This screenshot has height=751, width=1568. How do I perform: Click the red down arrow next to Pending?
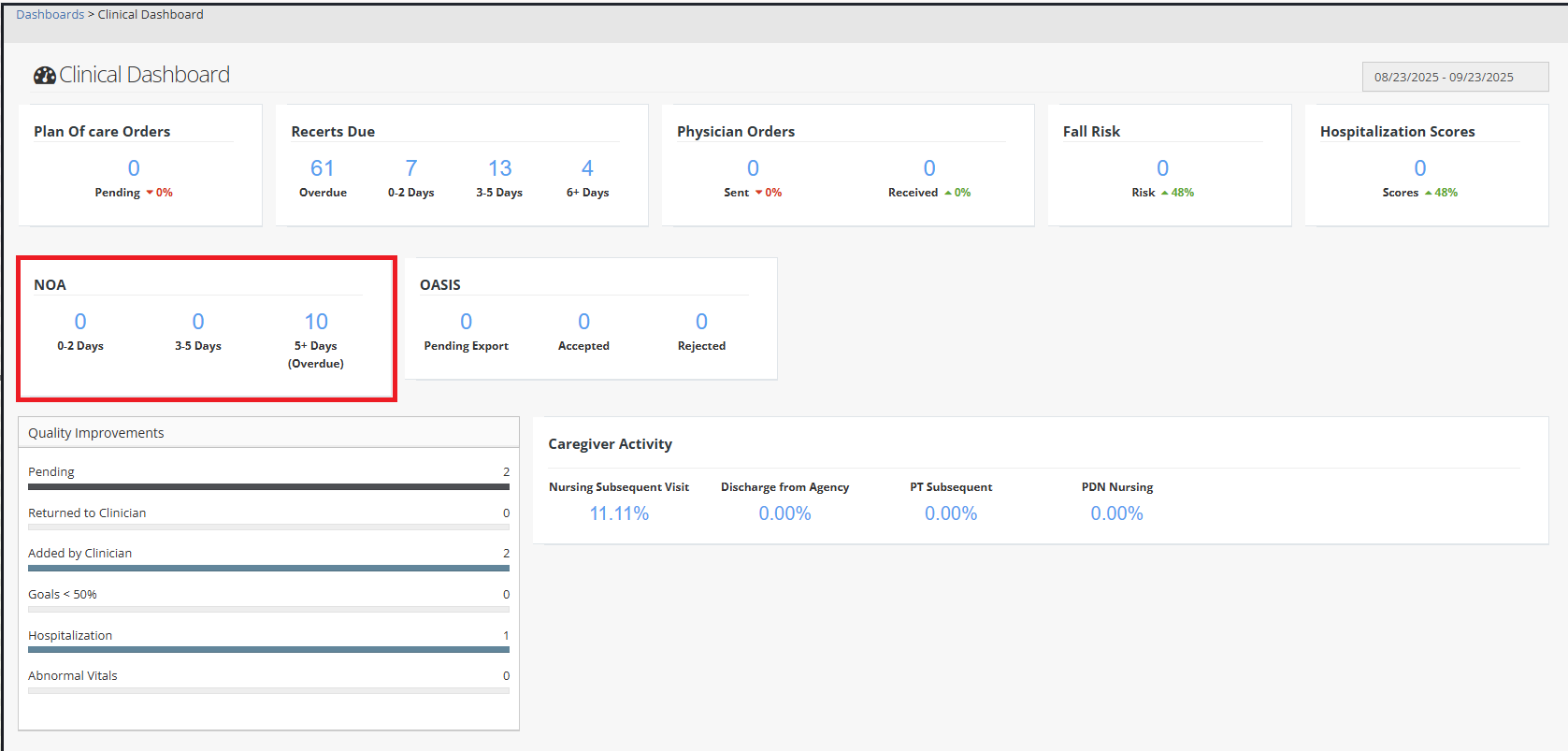150,193
